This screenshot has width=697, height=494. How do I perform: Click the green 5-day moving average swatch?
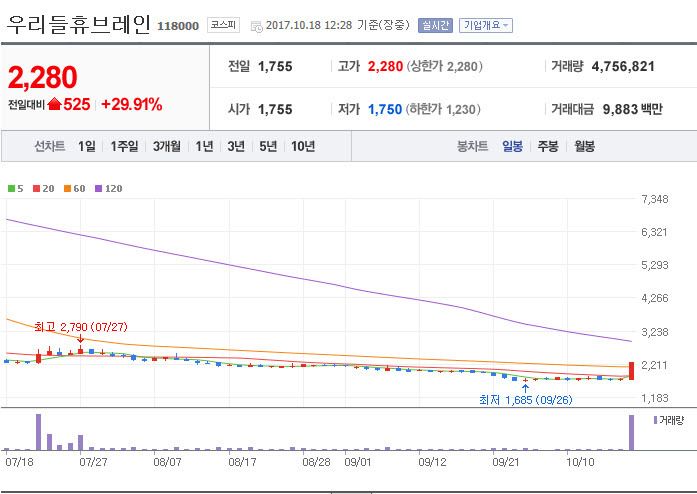pyautogui.click(x=11, y=189)
